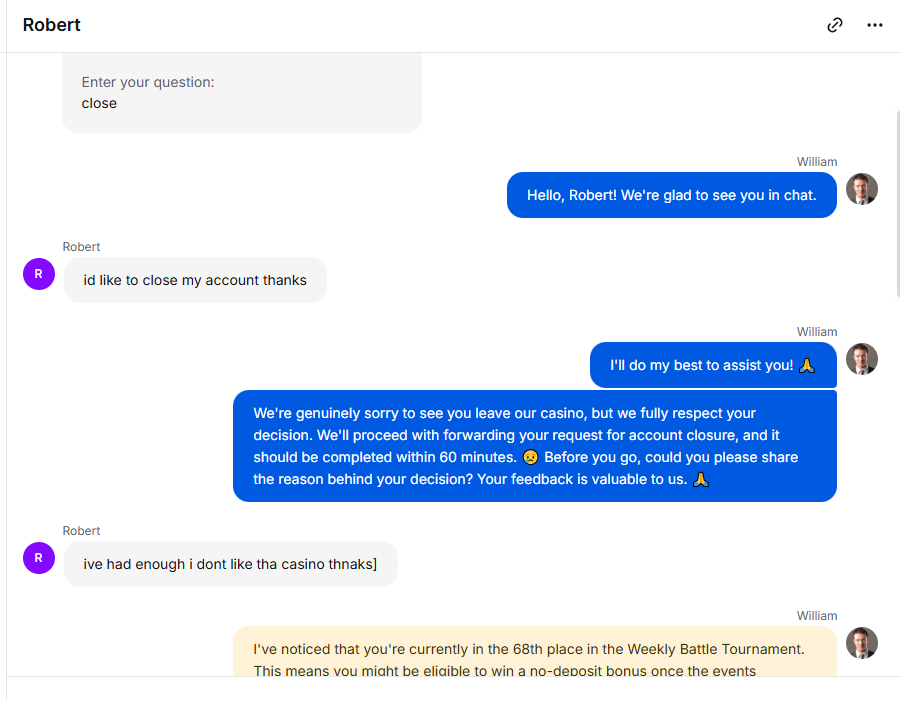Copy the chat link icon
Screen dimensions: 900x701
point(835,25)
